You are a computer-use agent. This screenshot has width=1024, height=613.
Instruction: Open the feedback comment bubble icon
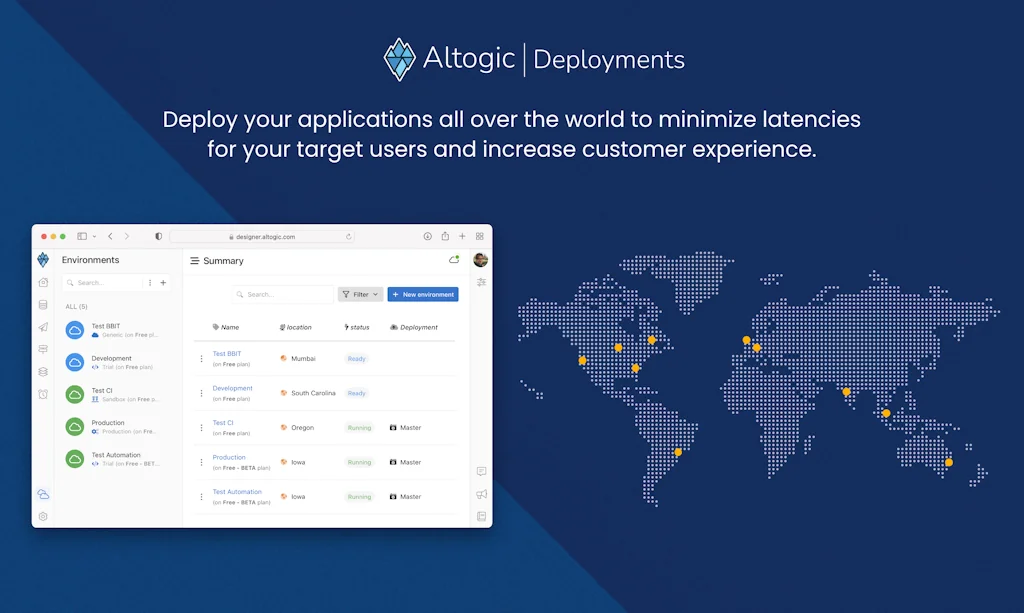481,470
